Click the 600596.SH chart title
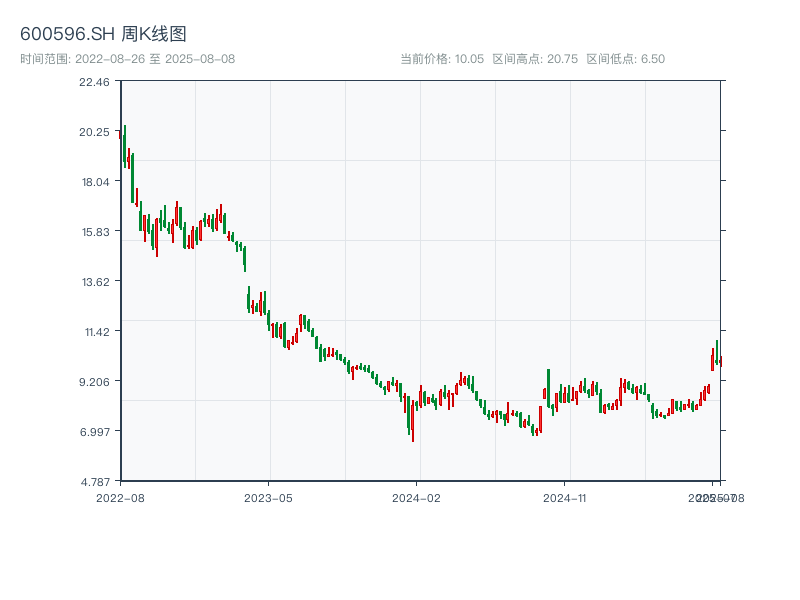 (x=103, y=34)
